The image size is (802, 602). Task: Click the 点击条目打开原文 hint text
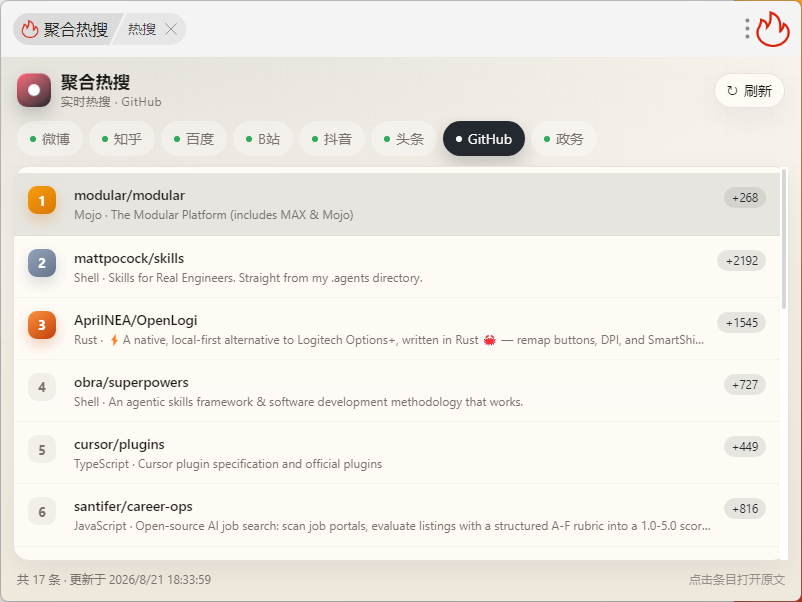coord(737,579)
